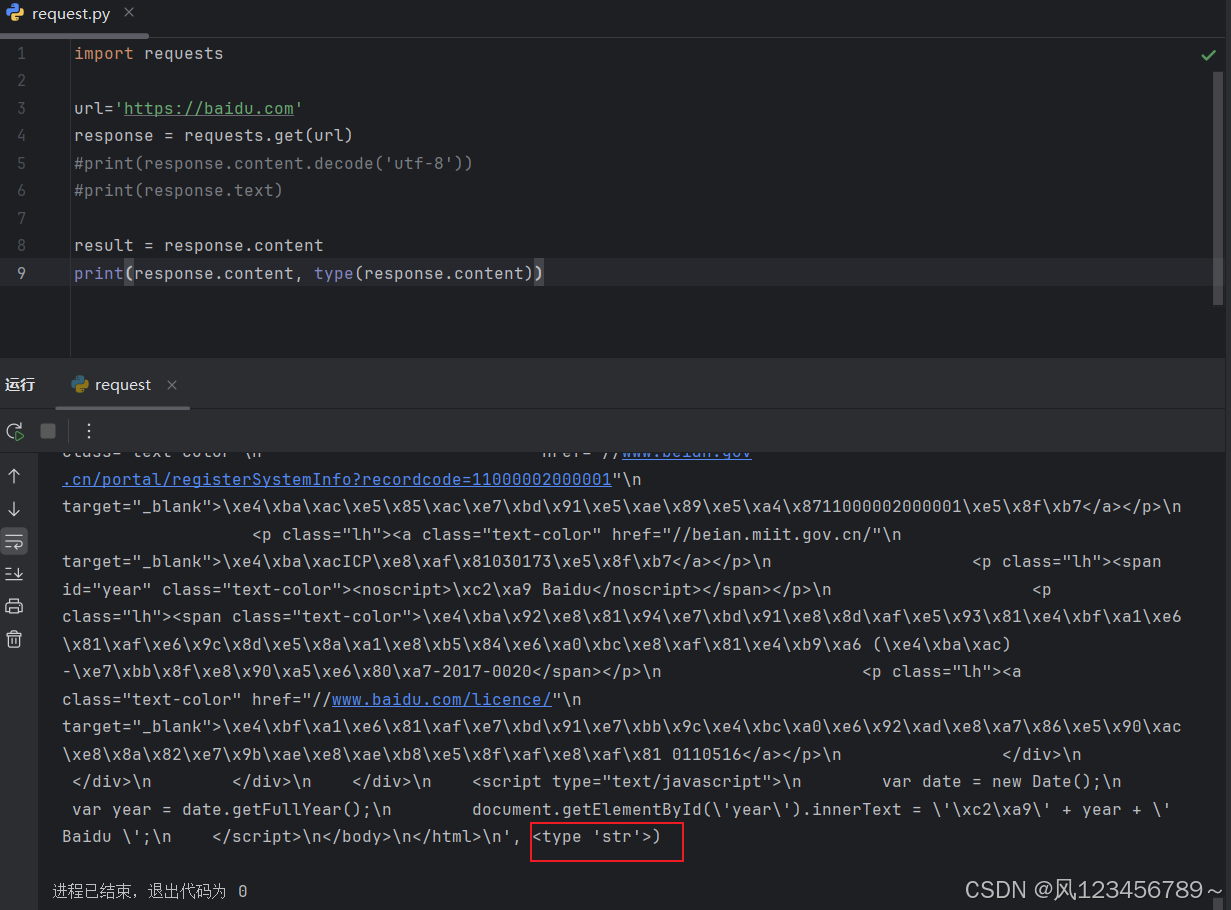Click the 'response = requests.get(url)' line
The width and height of the screenshot is (1231, 910).
[x=214, y=135]
